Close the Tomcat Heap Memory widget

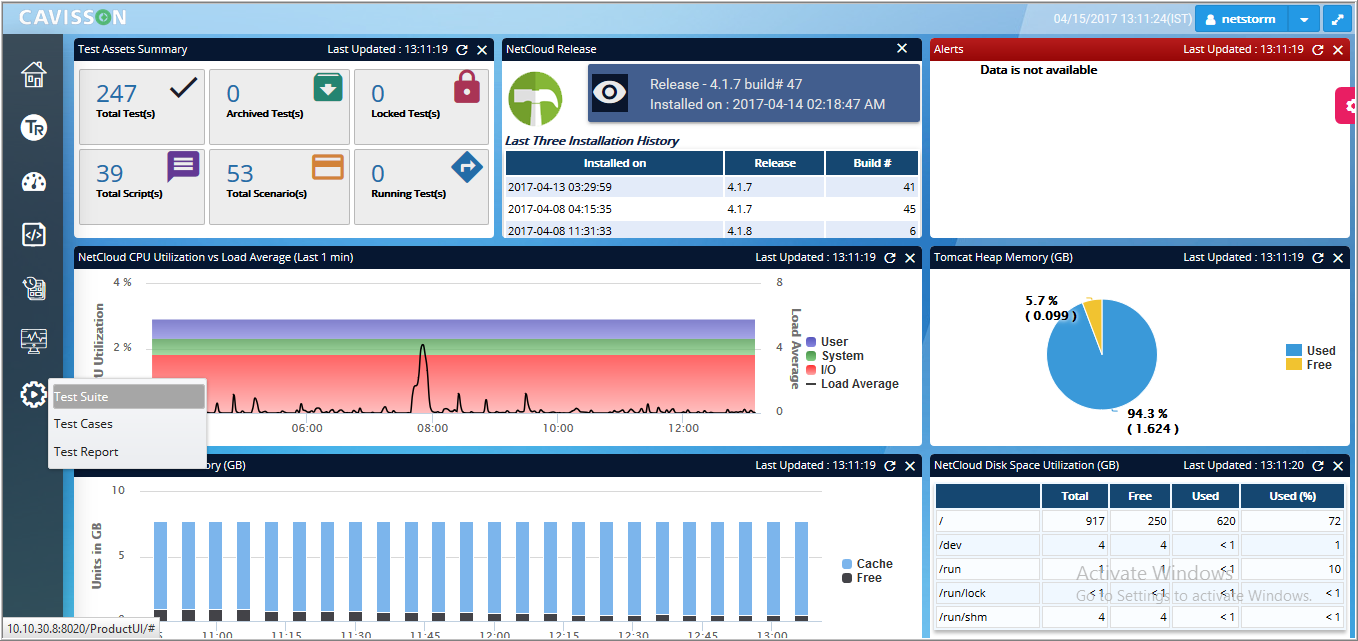tap(1338, 257)
